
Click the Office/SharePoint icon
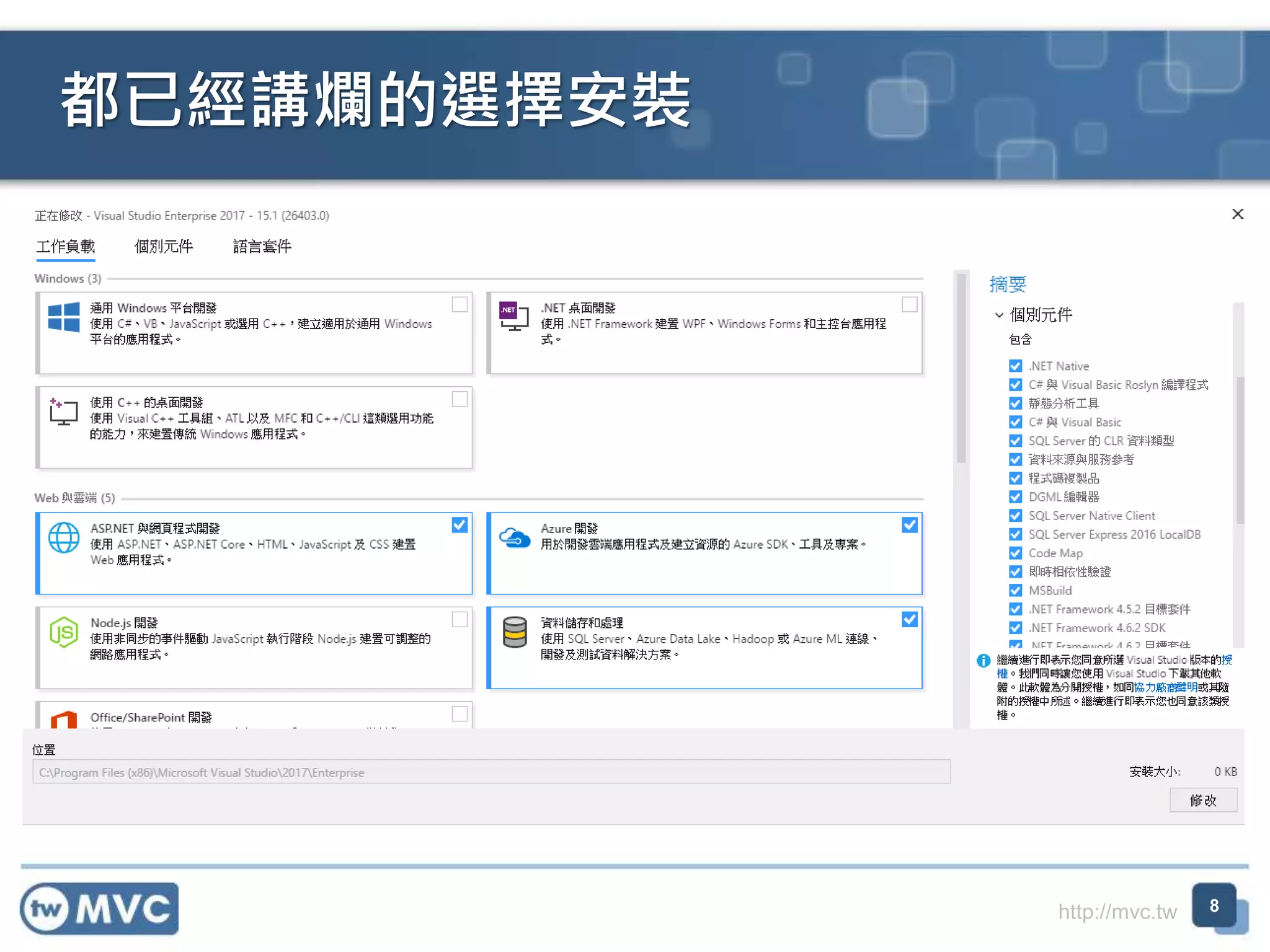click(64, 720)
